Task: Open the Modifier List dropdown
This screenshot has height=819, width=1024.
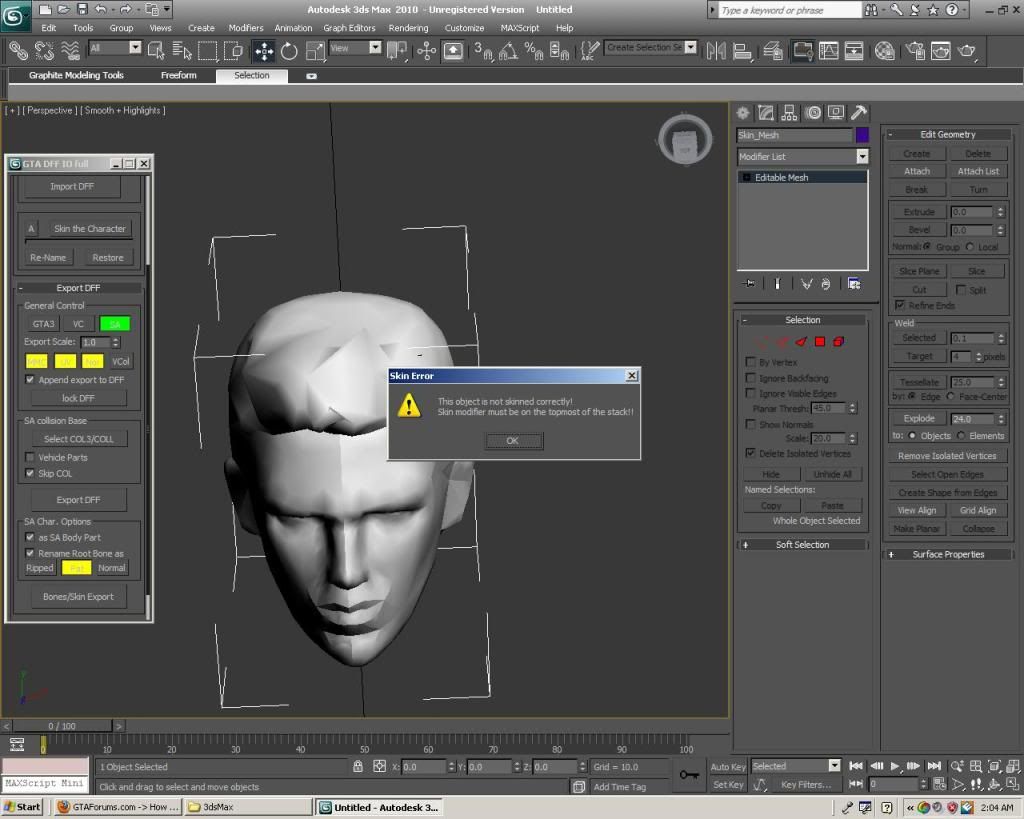Action: 862,156
